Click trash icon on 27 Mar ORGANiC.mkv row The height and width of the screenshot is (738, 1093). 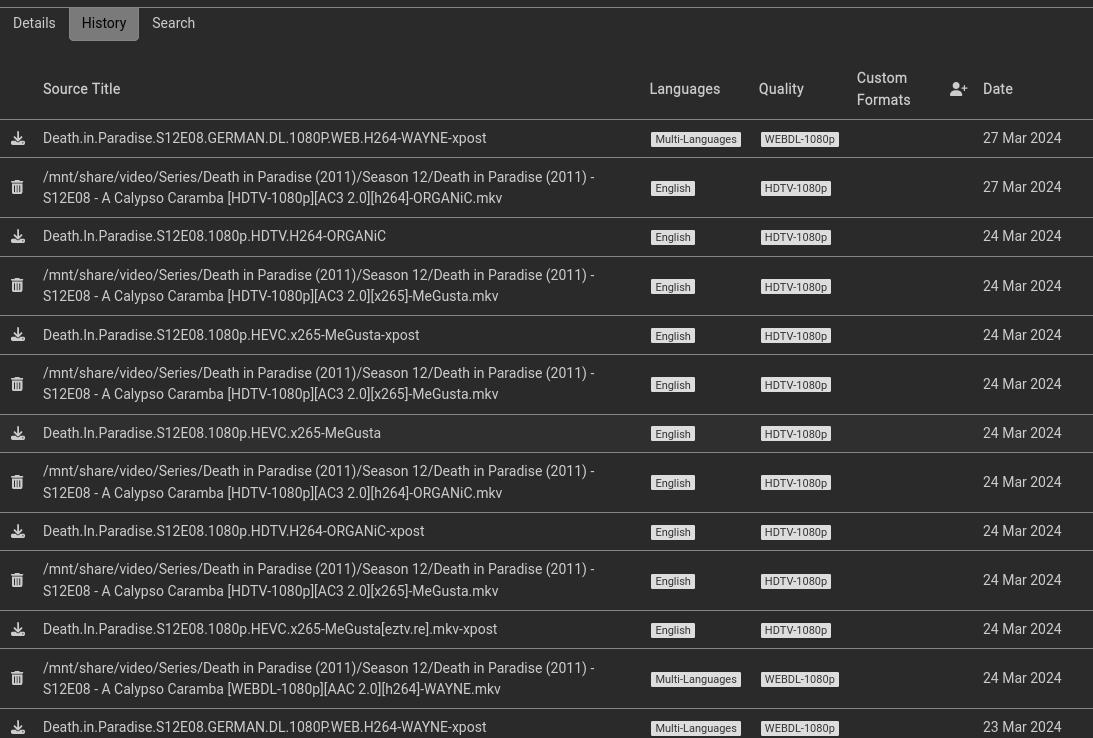(17, 187)
